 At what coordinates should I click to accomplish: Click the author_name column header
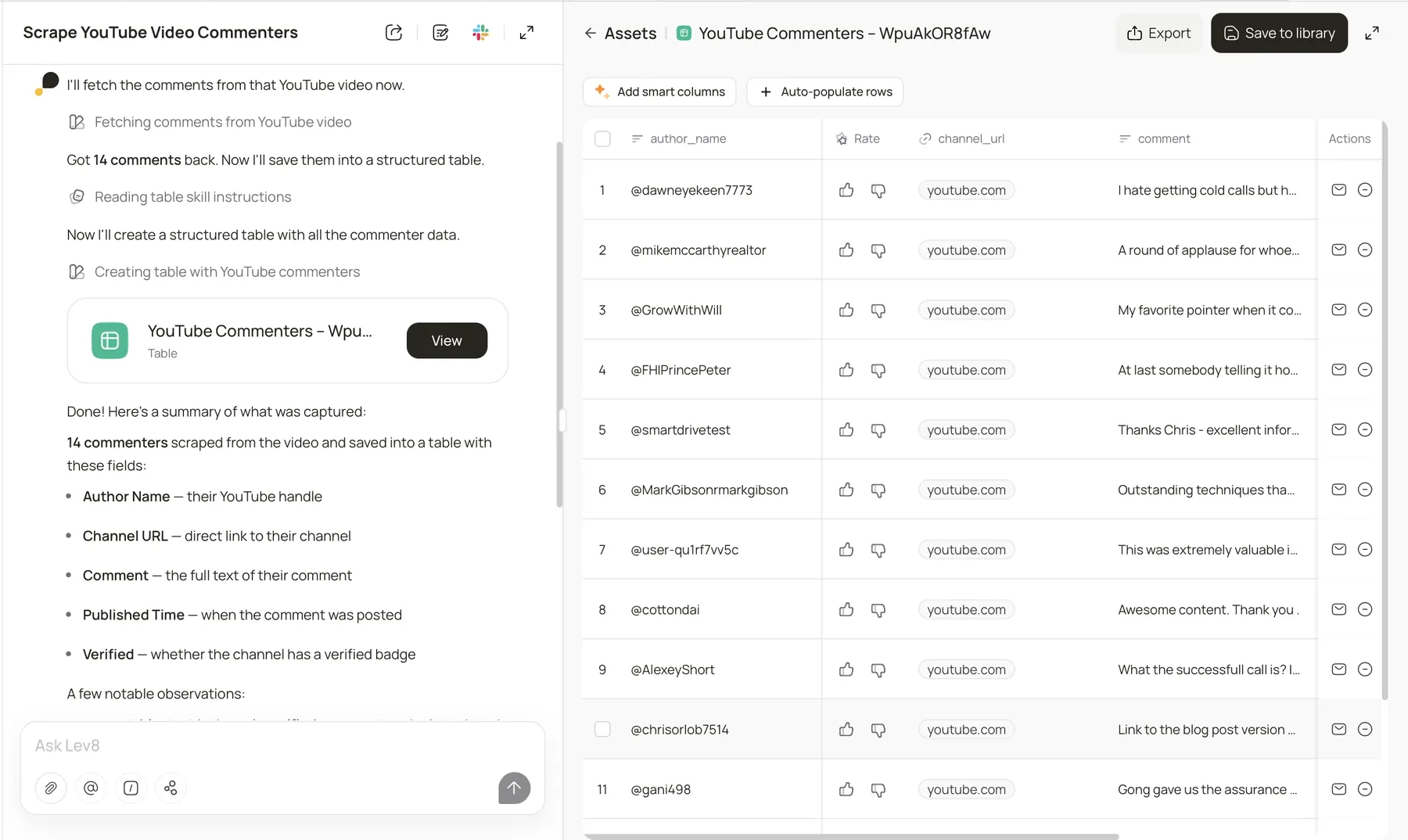[x=679, y=138]
